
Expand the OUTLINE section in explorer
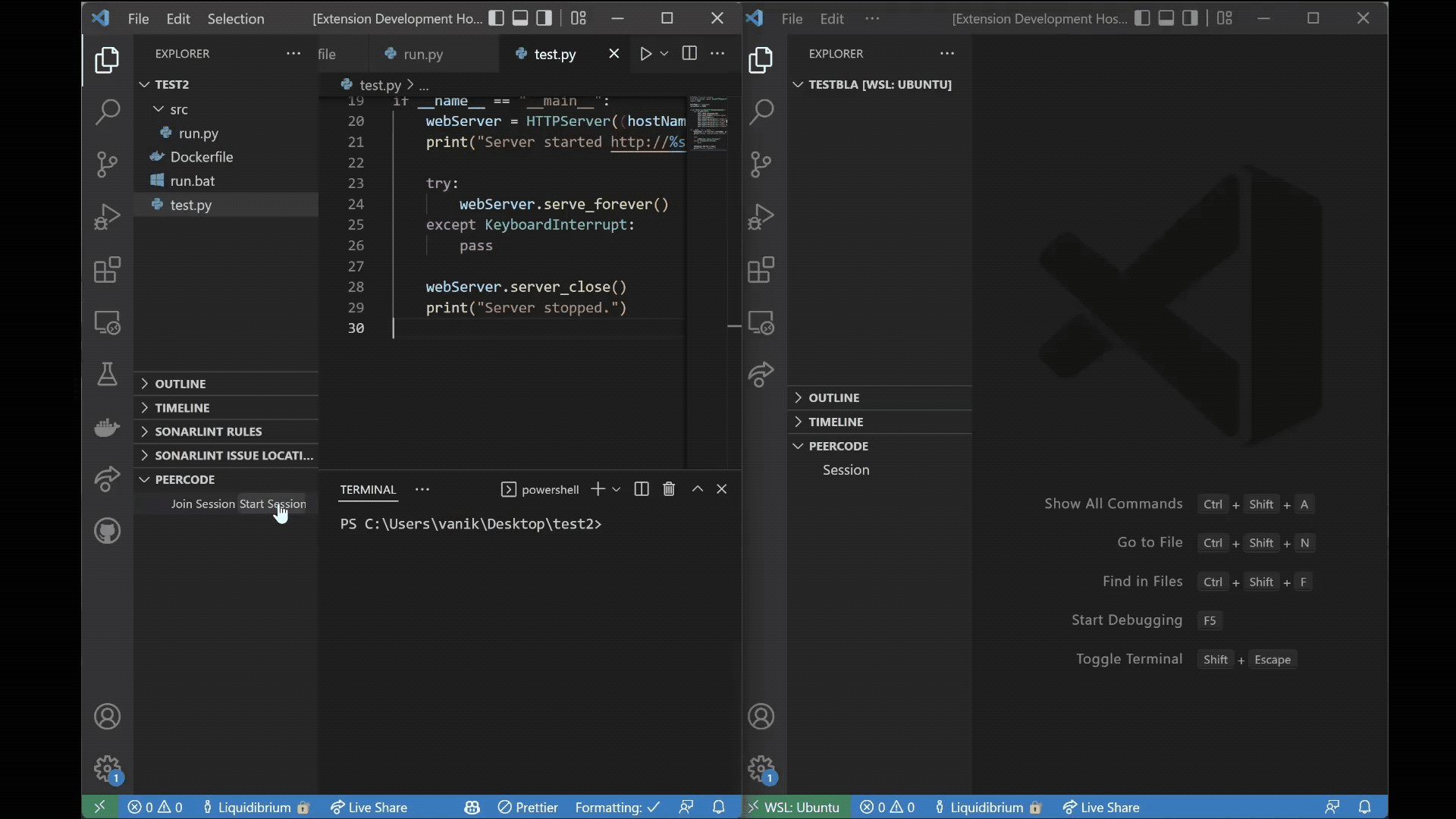(x=181, y=383)
